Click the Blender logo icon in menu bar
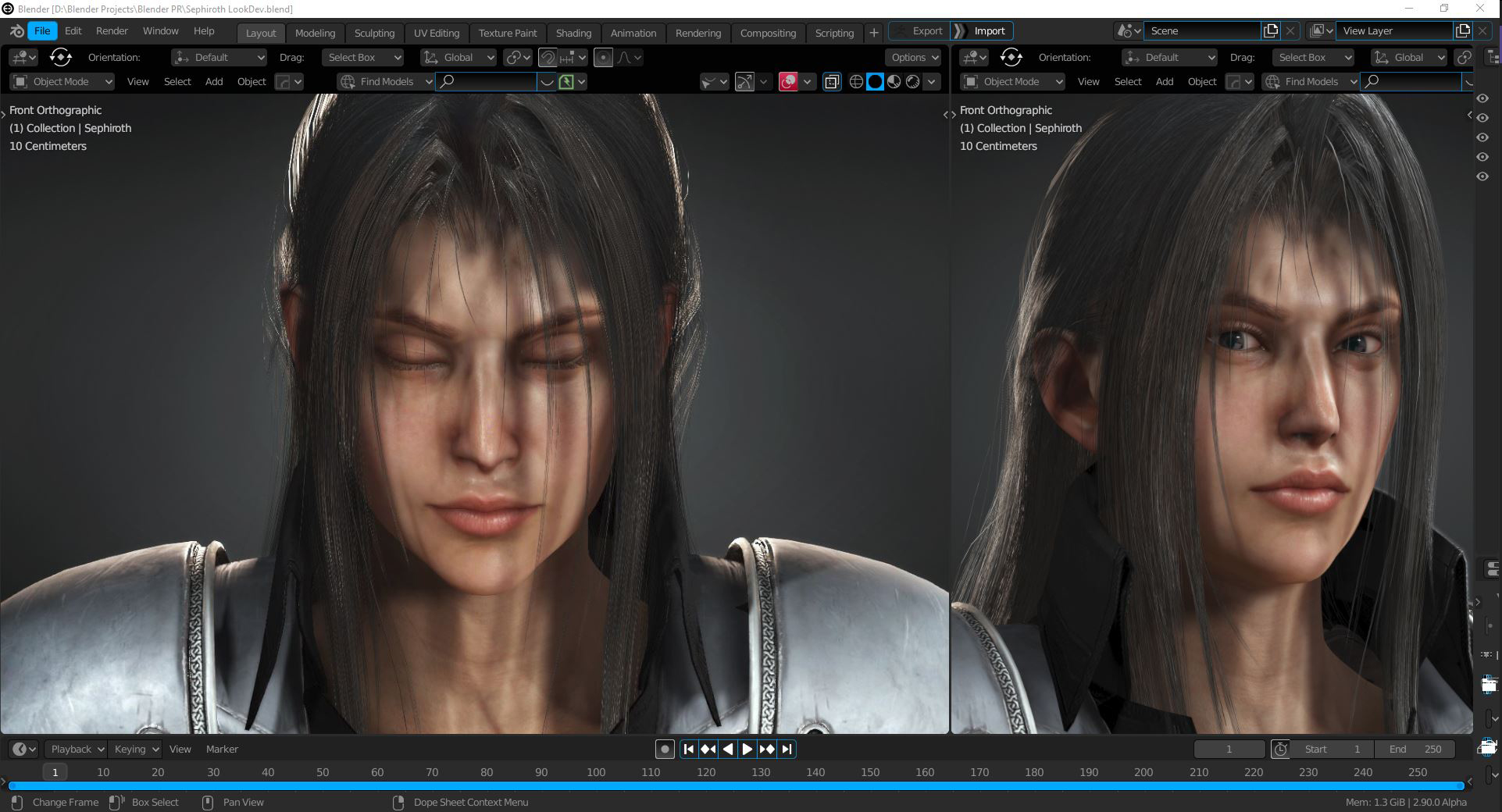 tap(16, 31)
